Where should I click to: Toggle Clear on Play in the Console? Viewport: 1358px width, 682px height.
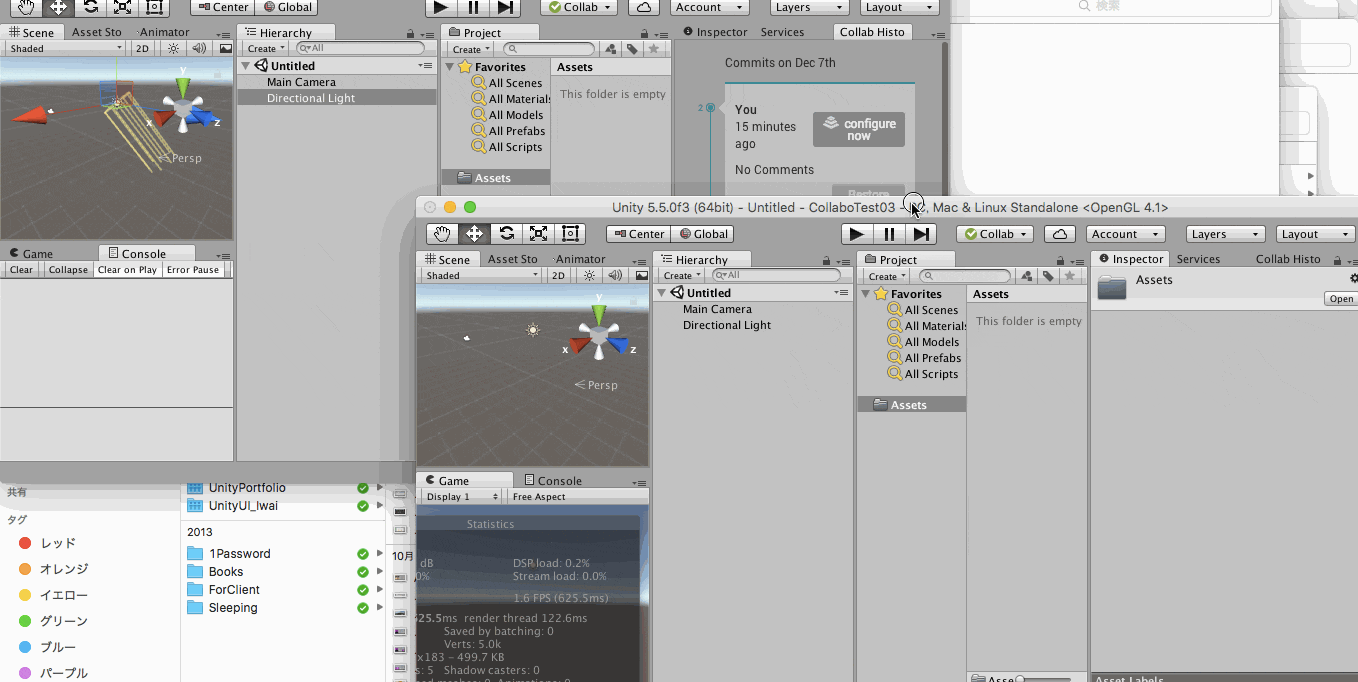point(127,269)
